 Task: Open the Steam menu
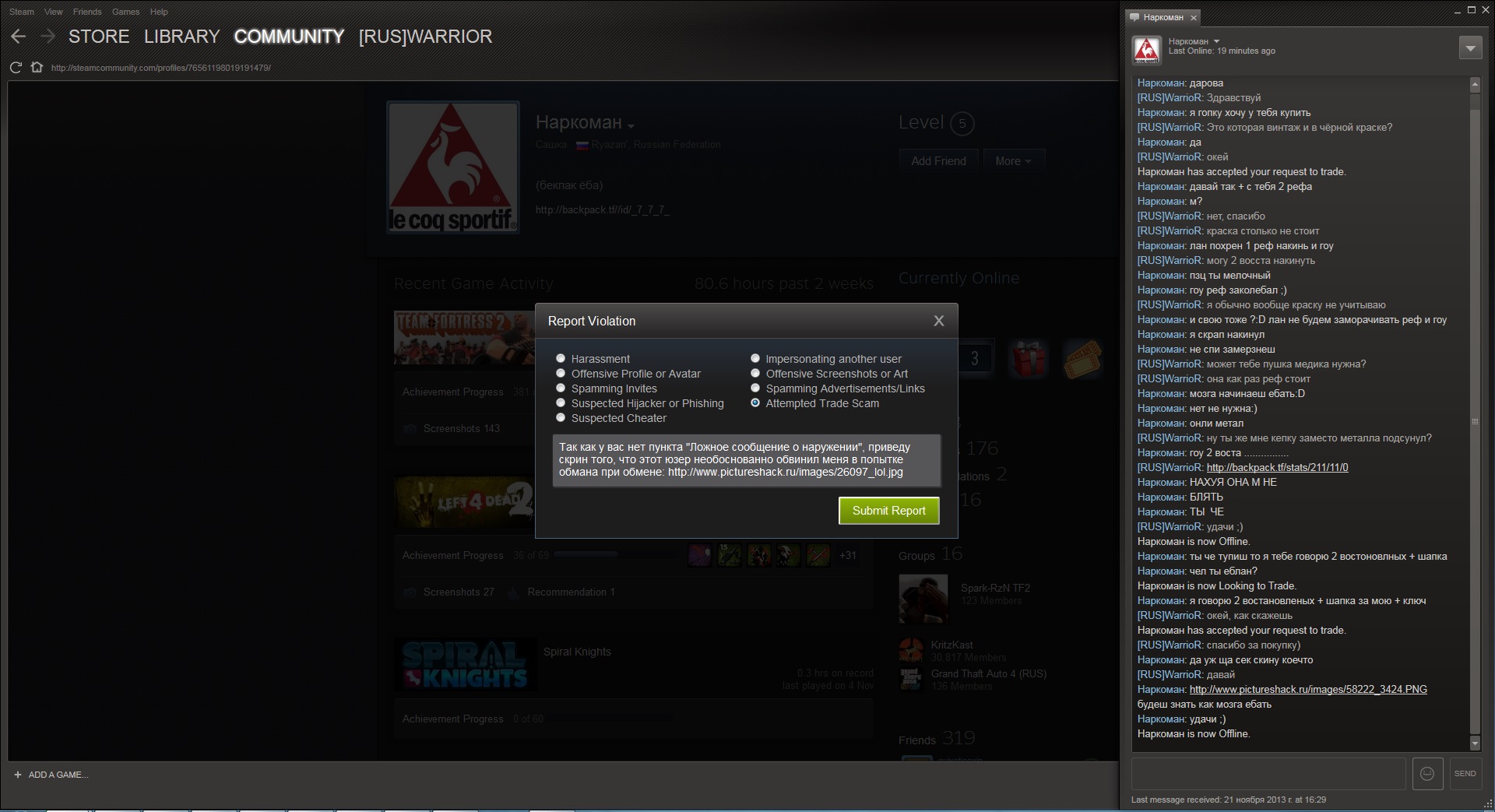[x=22, y=12]
